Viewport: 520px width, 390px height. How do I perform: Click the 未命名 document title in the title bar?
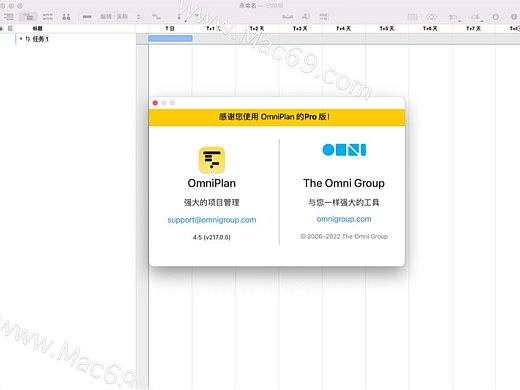point(248,6)
